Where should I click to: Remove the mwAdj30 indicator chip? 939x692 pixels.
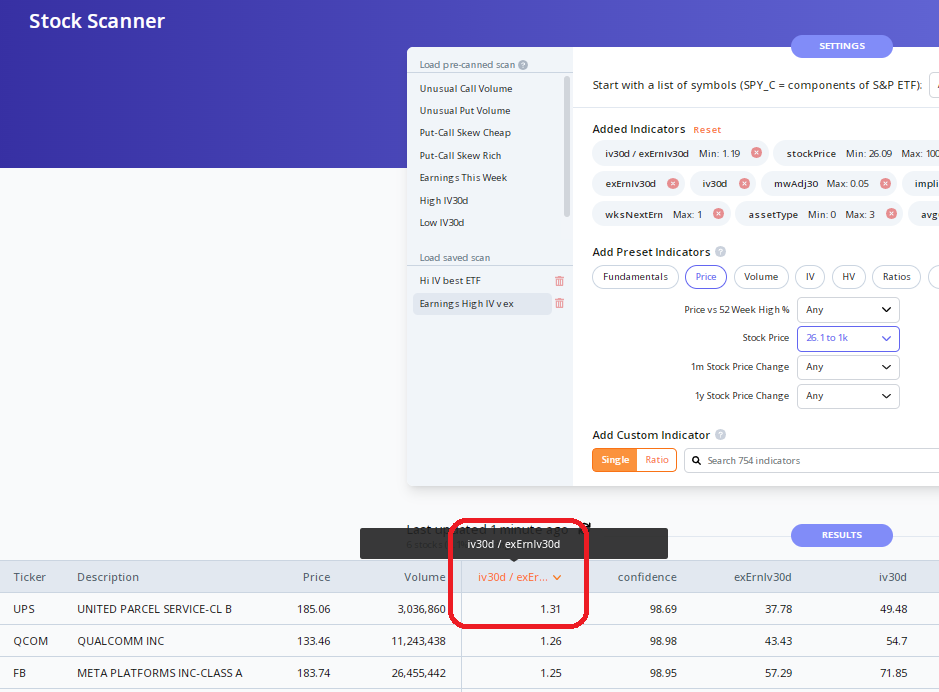coord(885,184)
